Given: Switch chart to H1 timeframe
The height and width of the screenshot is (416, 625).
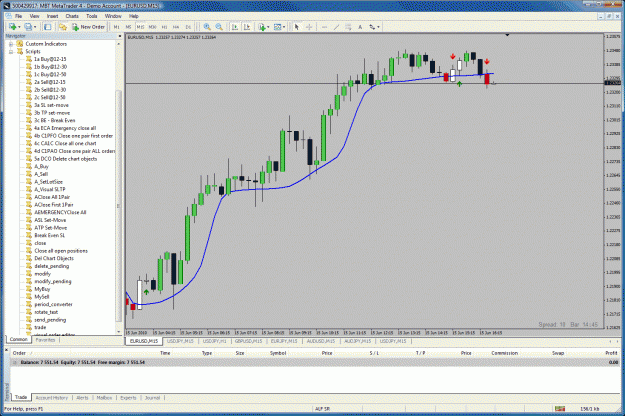Looking at the screenshot, I should 164,27.
